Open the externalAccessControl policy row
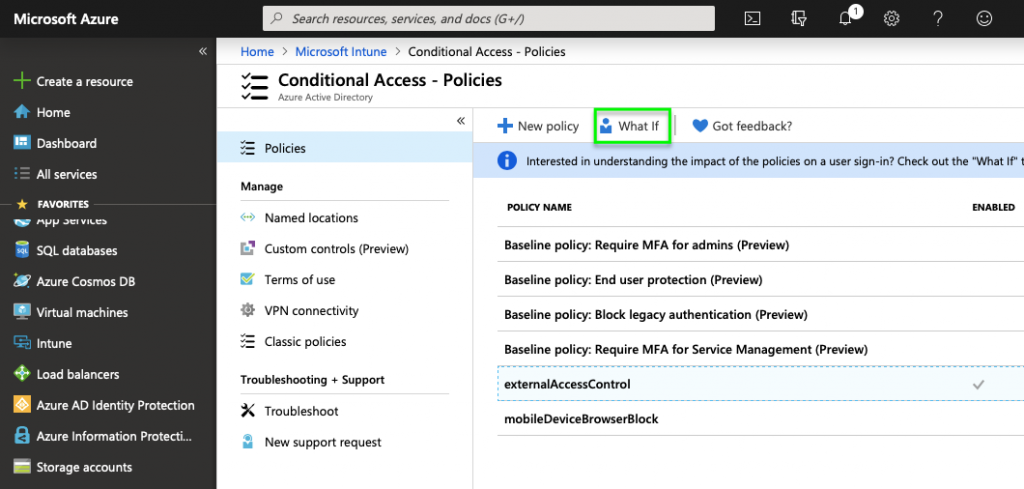Screen dimensions: 1024x489 tap(567, 384)
